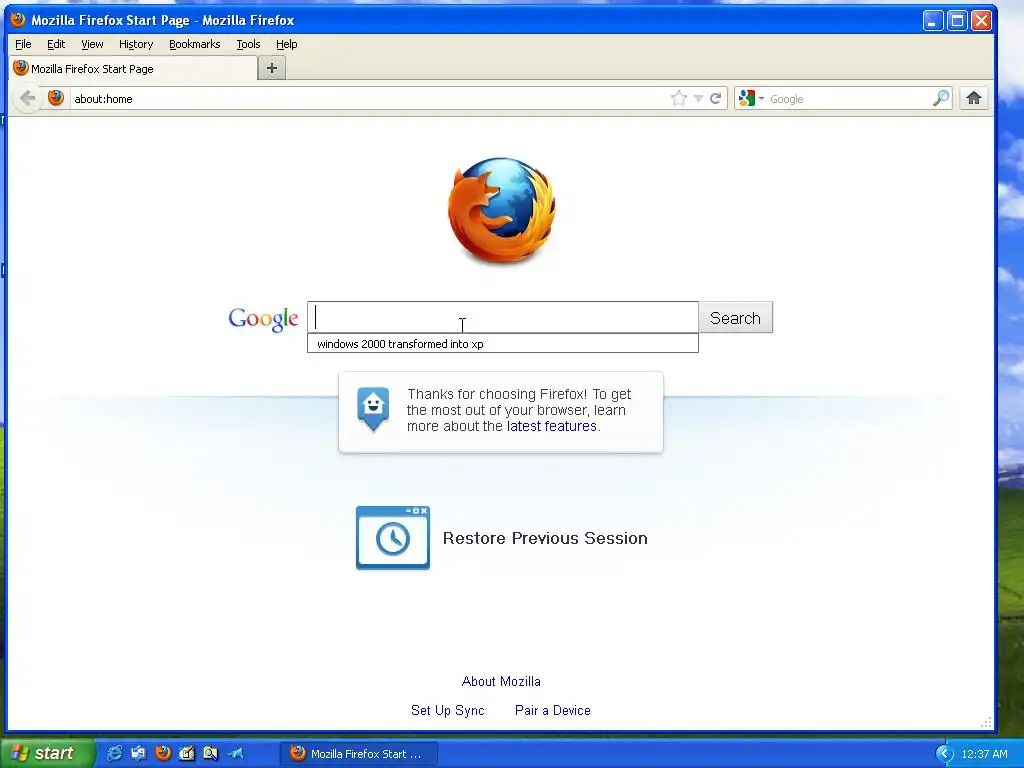Viewport: 1024px width, 768px height.
Task: Click the Firefox icon in the title bar
Action: point(18,20)
